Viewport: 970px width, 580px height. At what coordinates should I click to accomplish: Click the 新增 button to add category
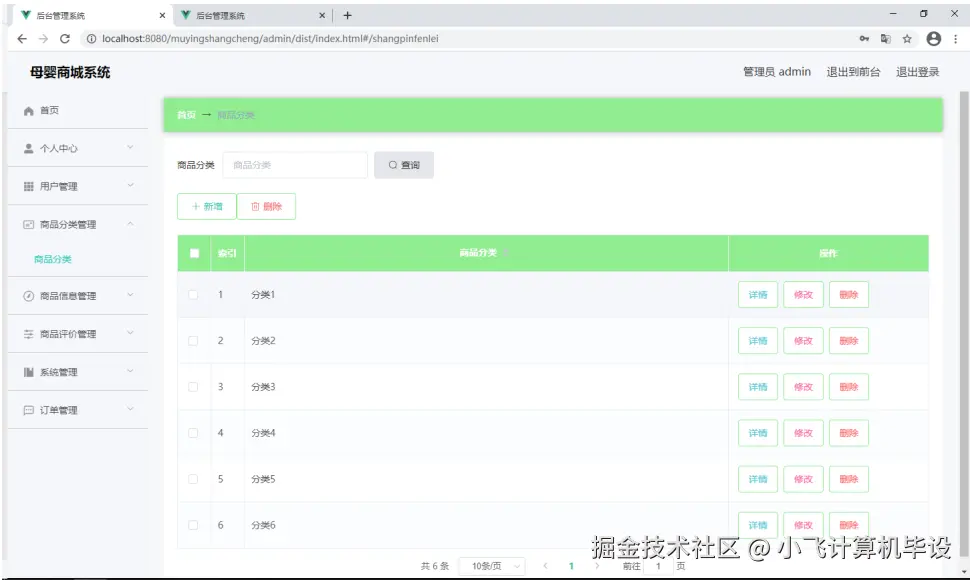[x=206, y=206]
